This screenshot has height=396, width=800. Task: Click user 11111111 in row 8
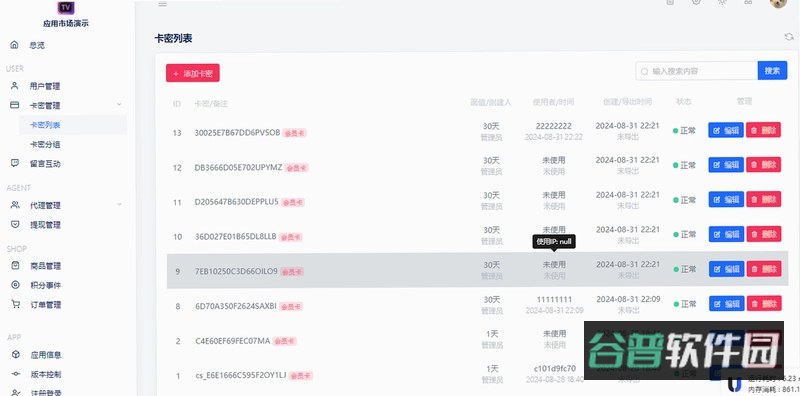[x=554, y=299]
